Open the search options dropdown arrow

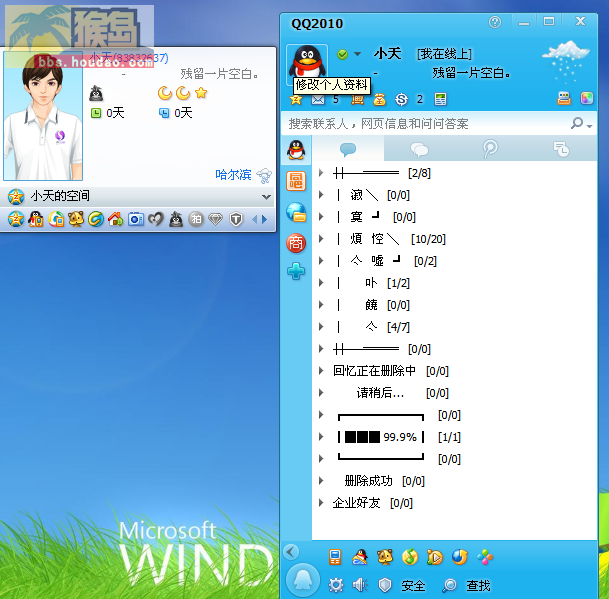point(590,126)
